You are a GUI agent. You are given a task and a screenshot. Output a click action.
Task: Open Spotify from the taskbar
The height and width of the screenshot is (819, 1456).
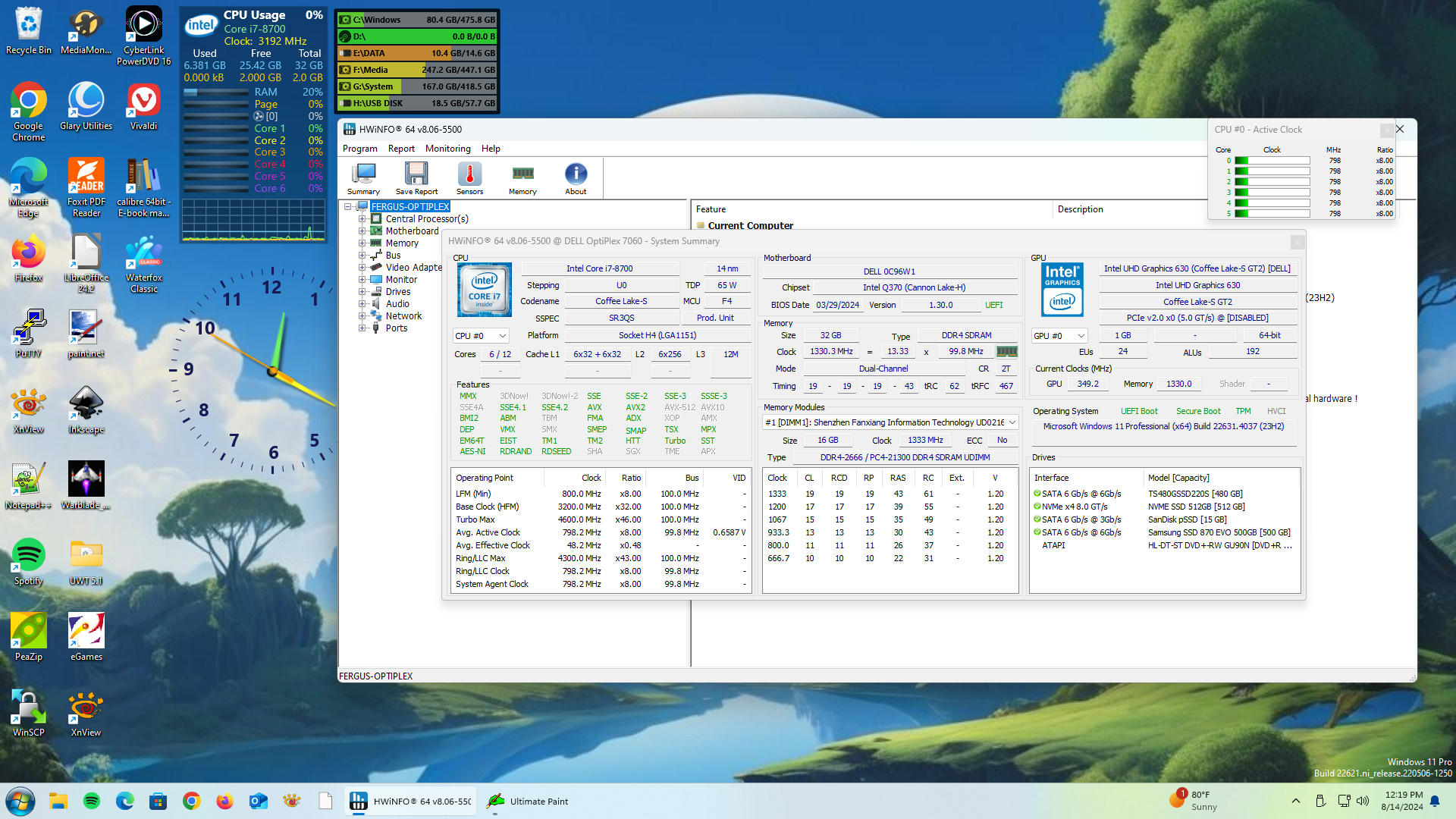click(92, 801)
